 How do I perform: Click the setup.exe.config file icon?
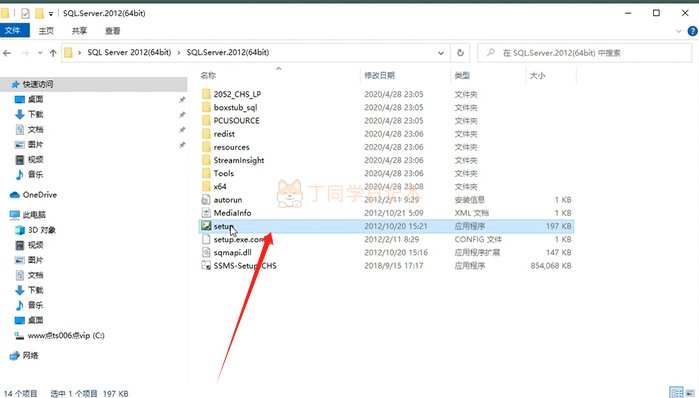[206, 239]
